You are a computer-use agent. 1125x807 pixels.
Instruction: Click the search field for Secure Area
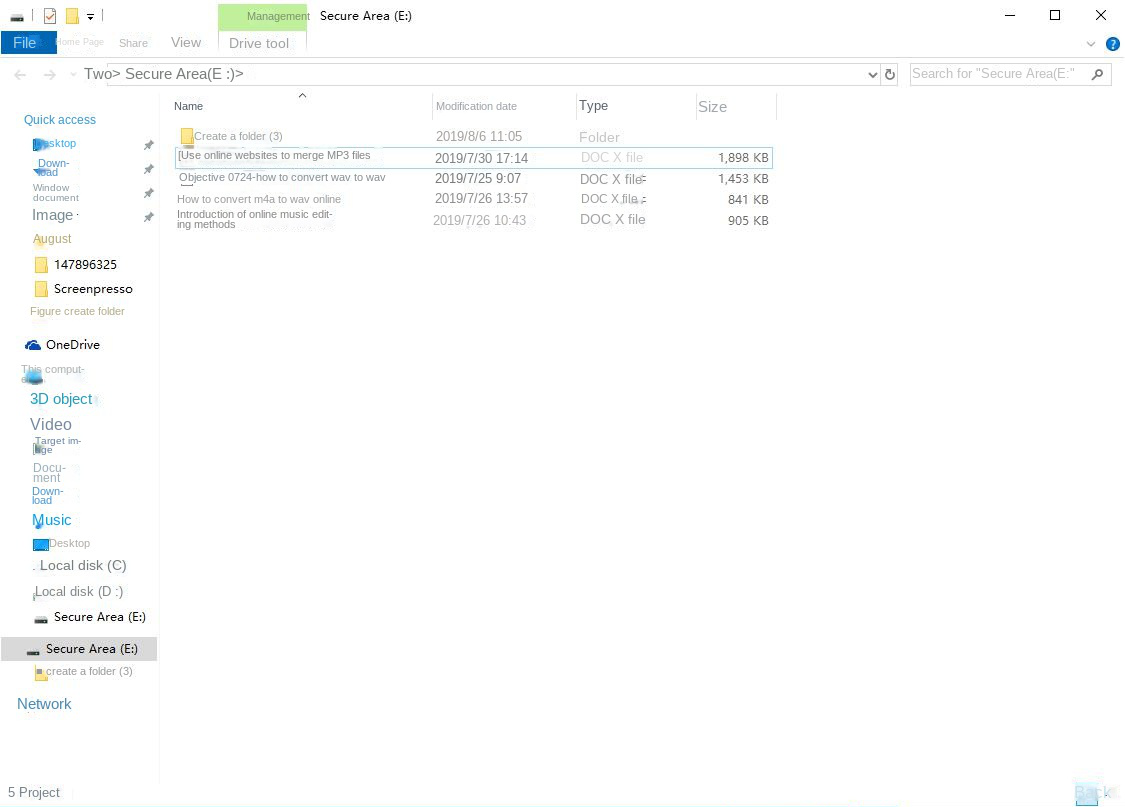[995, 74]
